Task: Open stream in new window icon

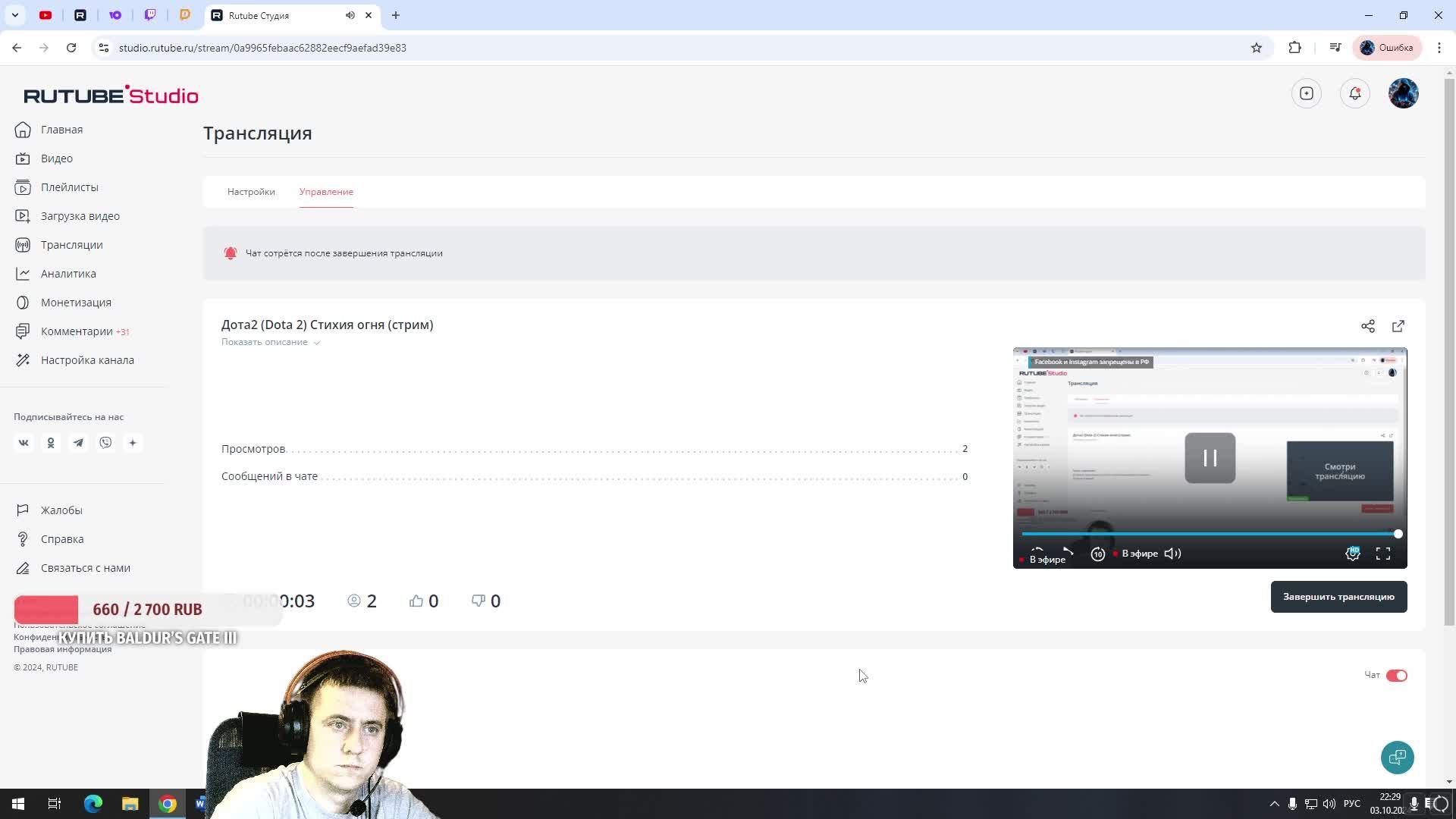Action: [x=1398, y=326]
